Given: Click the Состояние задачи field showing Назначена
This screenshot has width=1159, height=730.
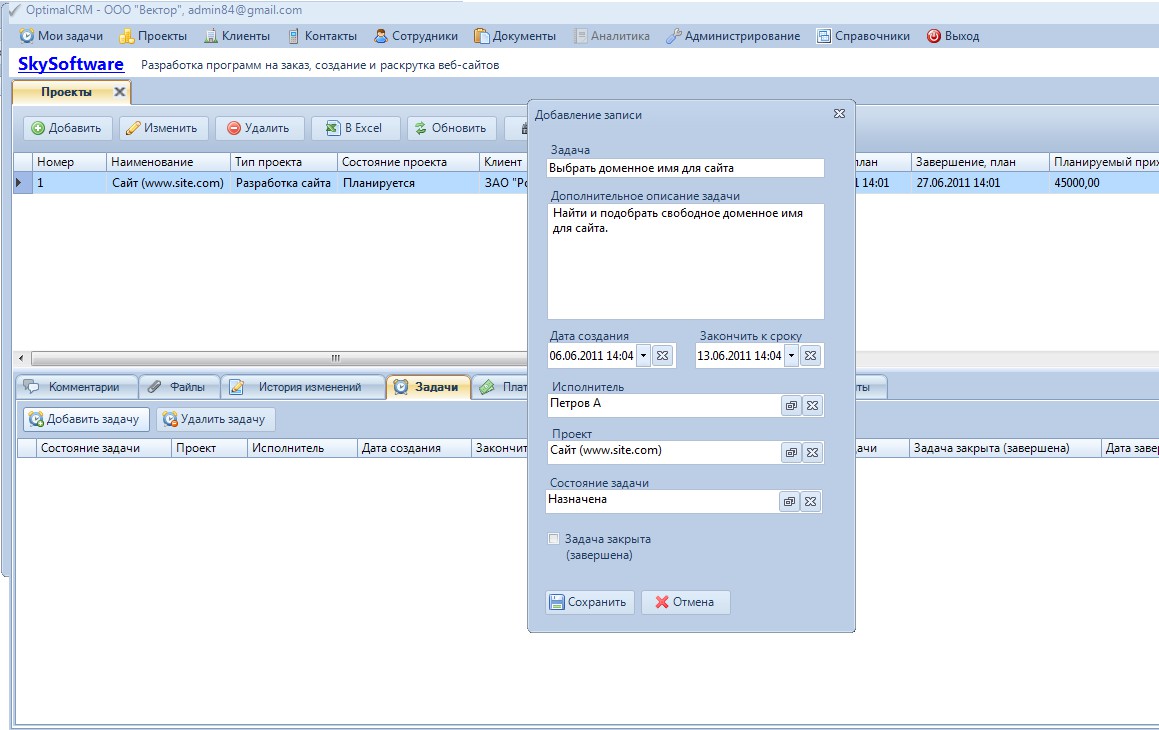Looking at the screenshot, I should coord(663,501).
